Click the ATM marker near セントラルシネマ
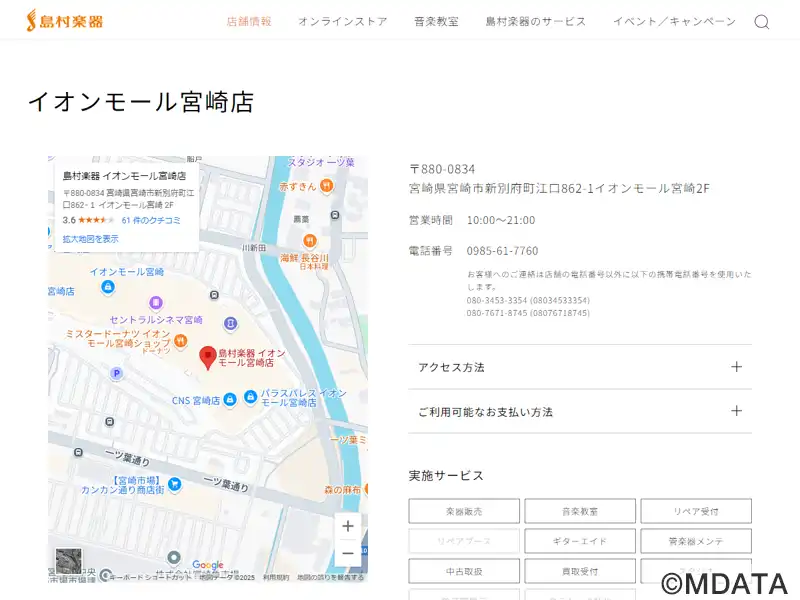Image resolution: width=800 pixels, height=600 pixels. click(231, 323)
